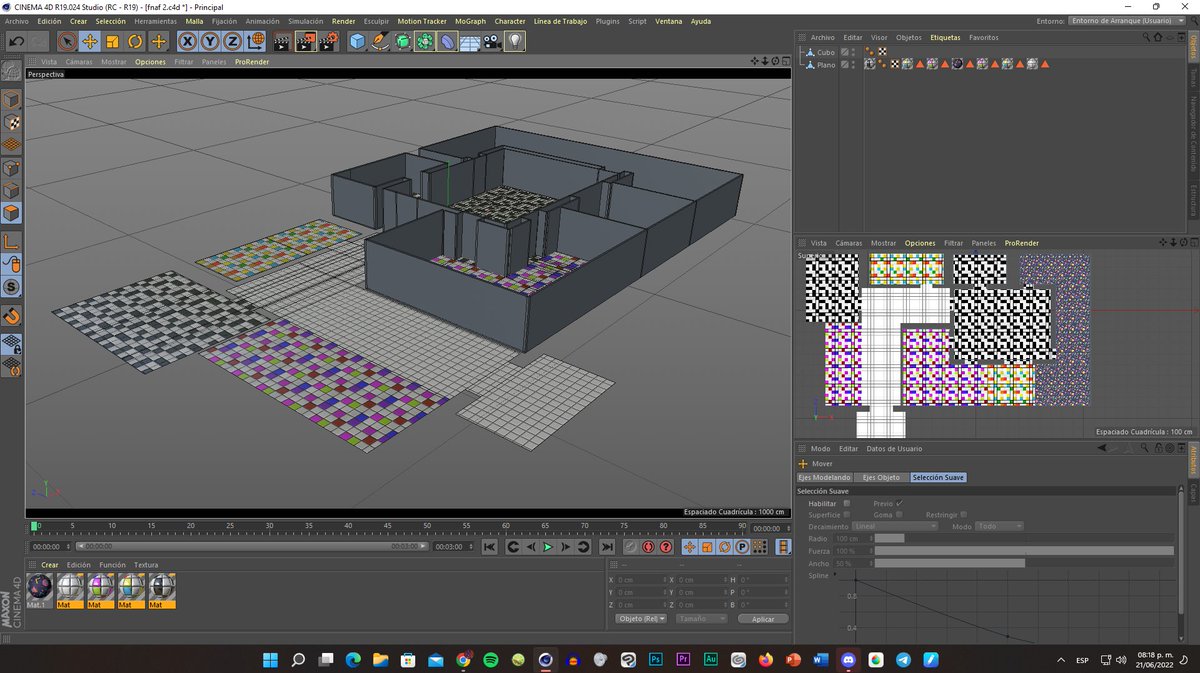The width and height of the screenshot is (1200, 673).
Task: Click the Radio slider bar
Action: coord(1025,538)
